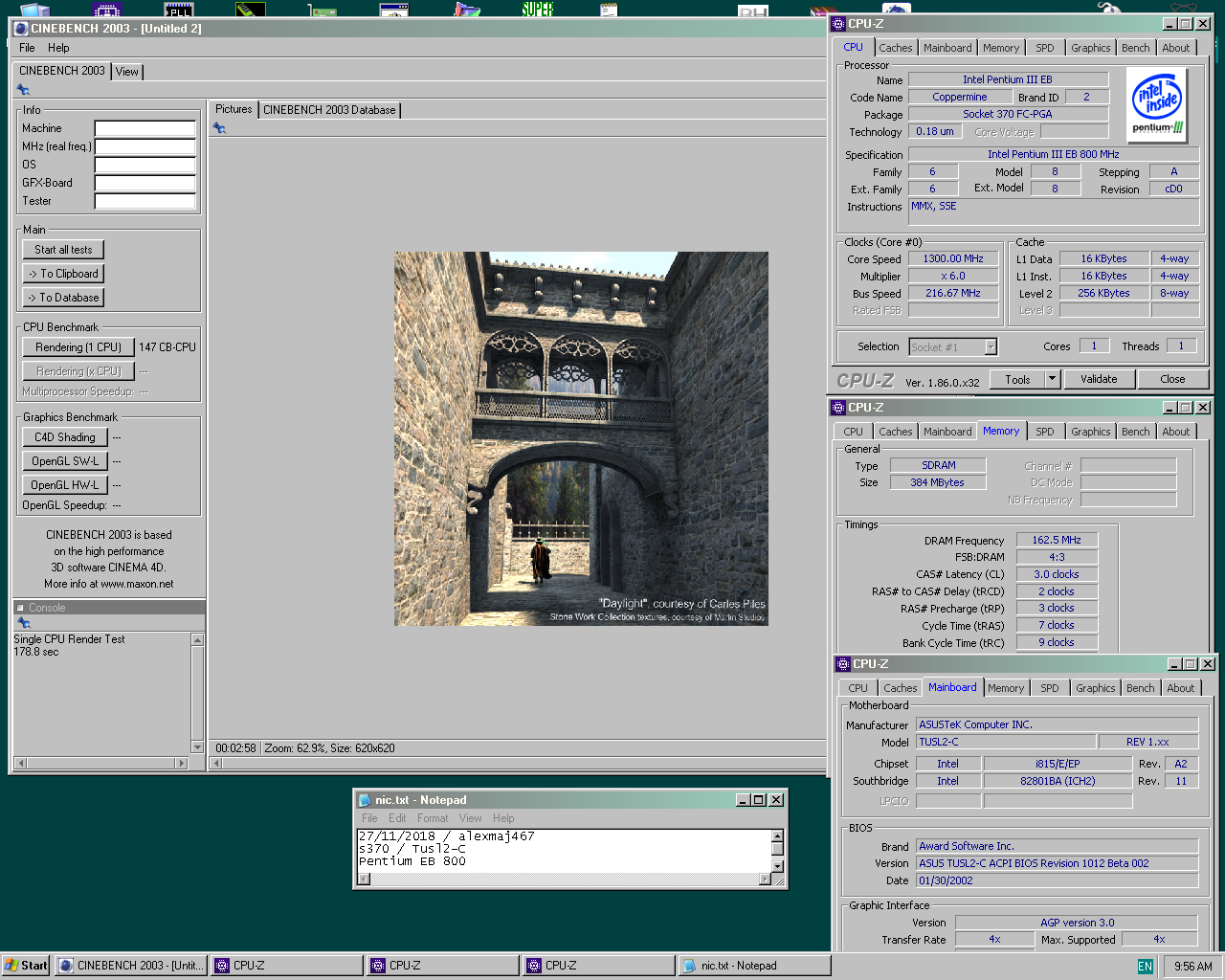Click the 178.8 sec line in the Console
Screen dimensions: 1225x980
coord(36,652)
